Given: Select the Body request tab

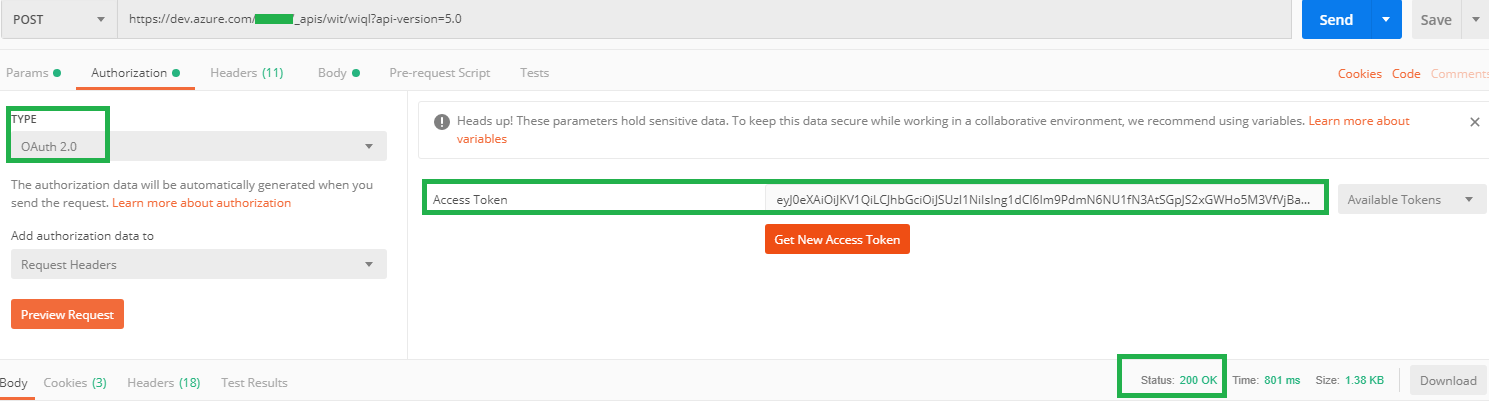Looking at the screenshot, I should tap(332, 73).
